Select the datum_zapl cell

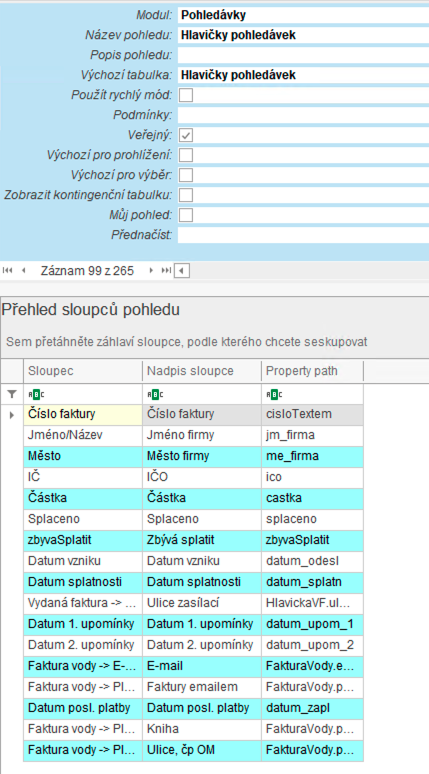coord(312,708)
